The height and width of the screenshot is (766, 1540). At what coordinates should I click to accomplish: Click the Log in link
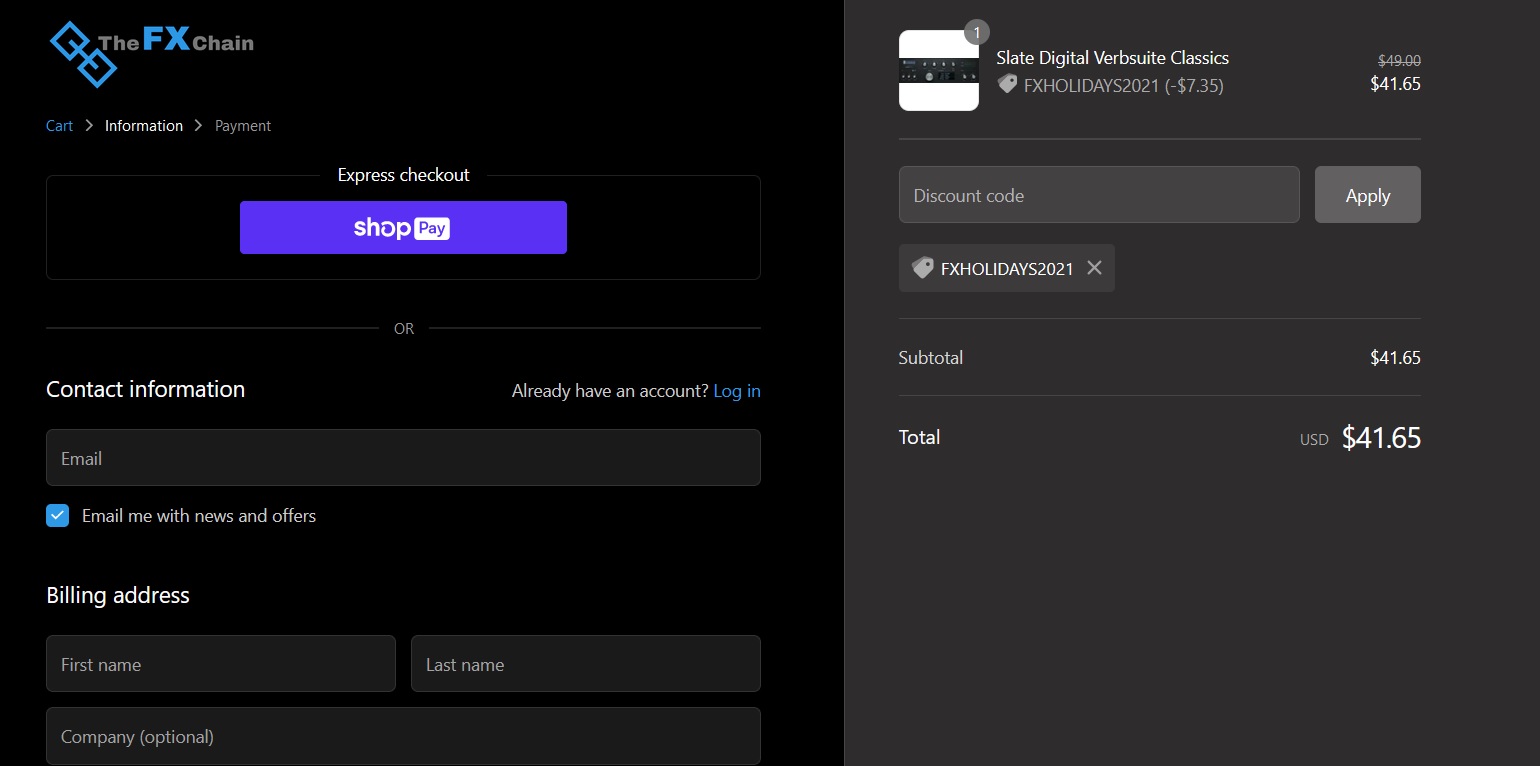(737, 391)
